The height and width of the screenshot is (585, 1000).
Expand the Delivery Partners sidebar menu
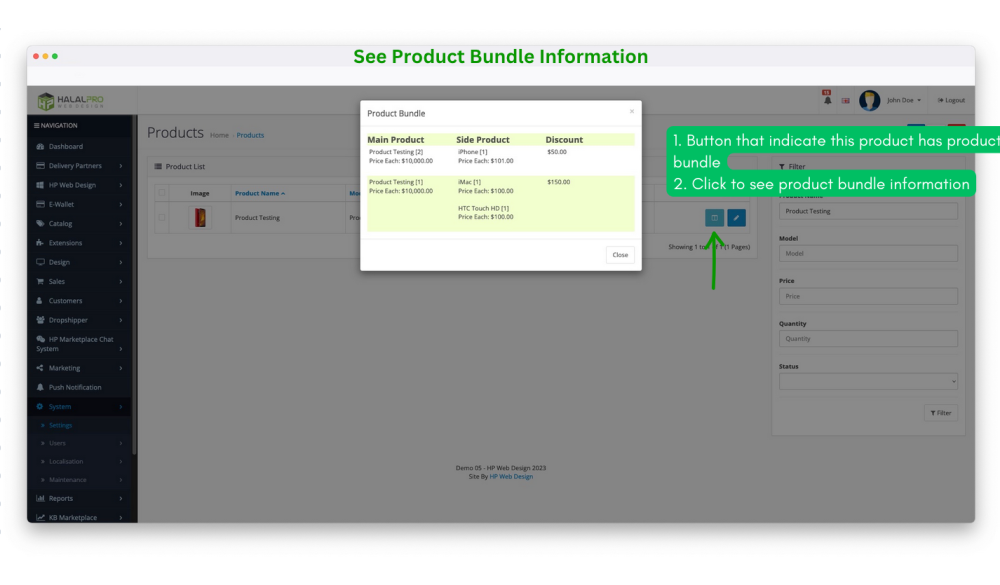coord(75,166)
